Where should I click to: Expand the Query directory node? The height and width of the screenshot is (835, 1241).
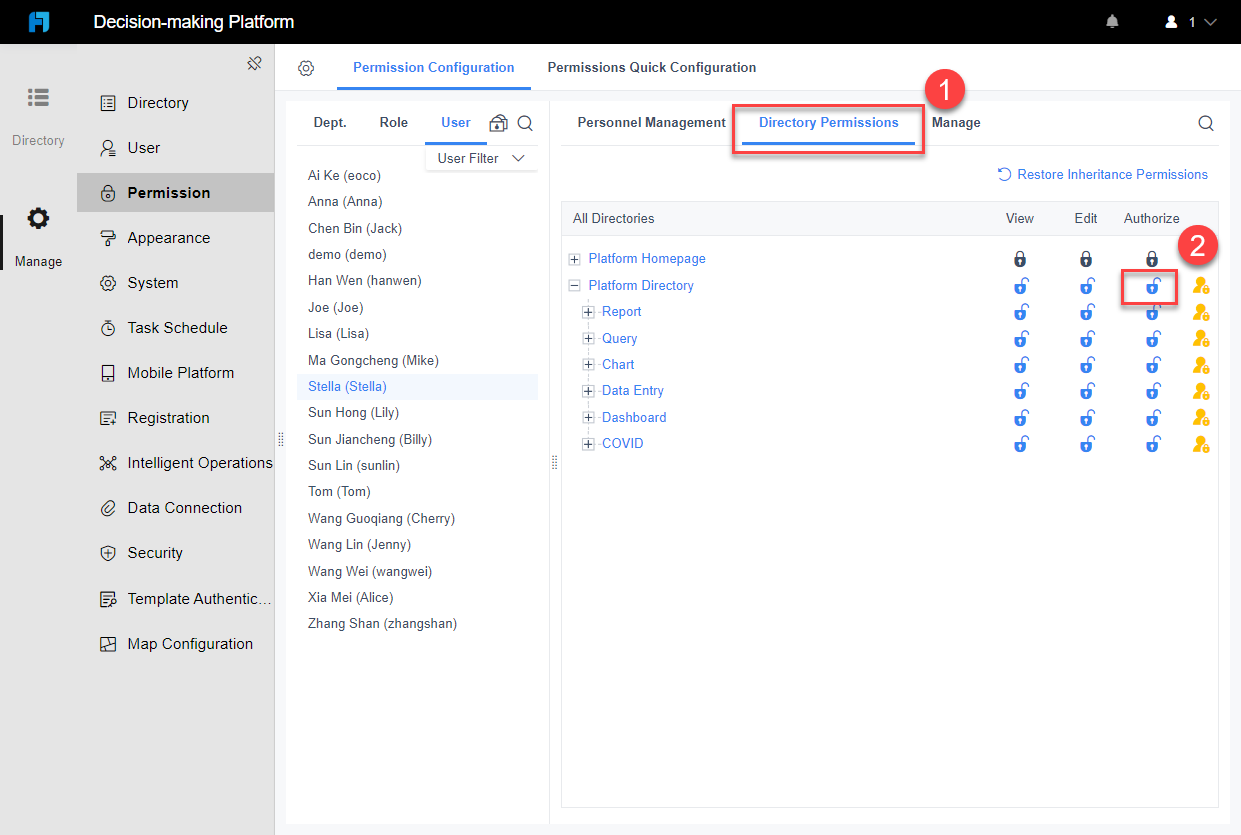(588, 338)
